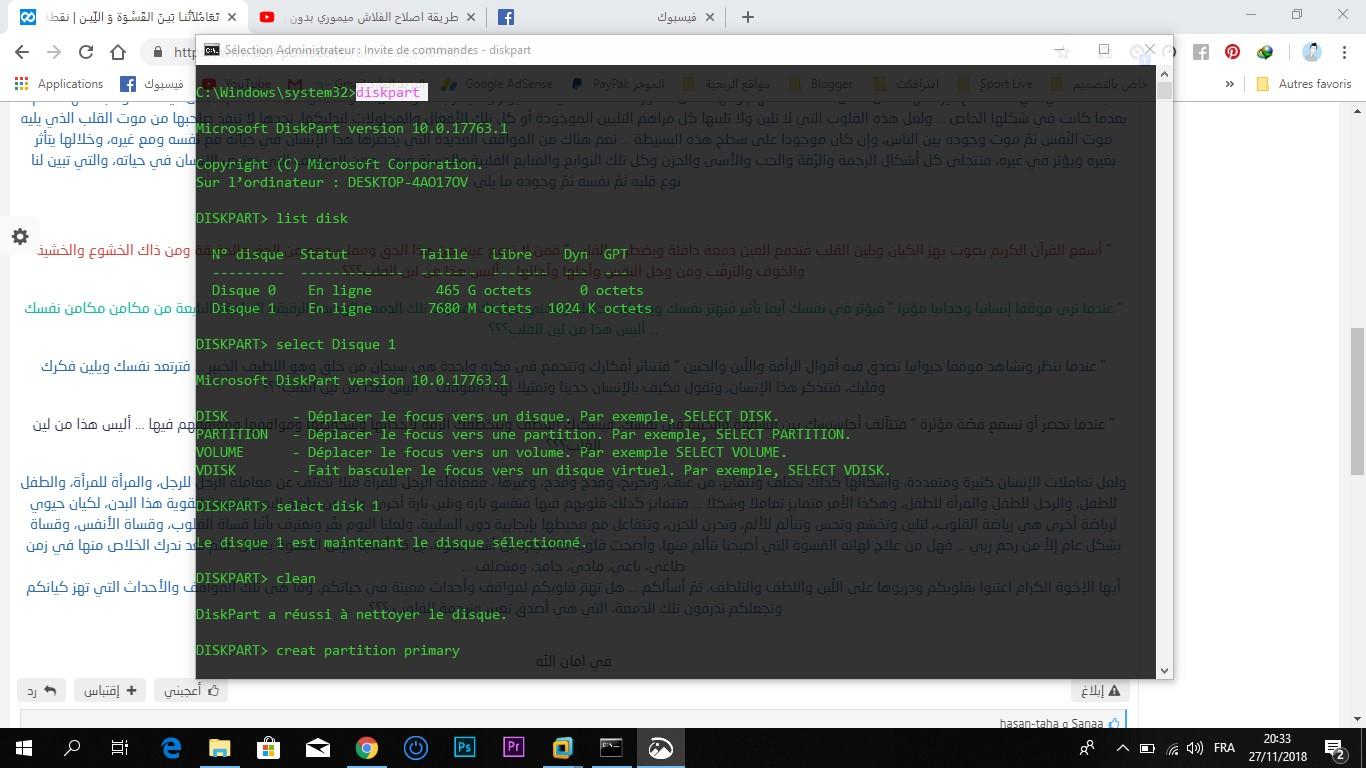Open blue power-button app on taskbar

tap(416, 747)
